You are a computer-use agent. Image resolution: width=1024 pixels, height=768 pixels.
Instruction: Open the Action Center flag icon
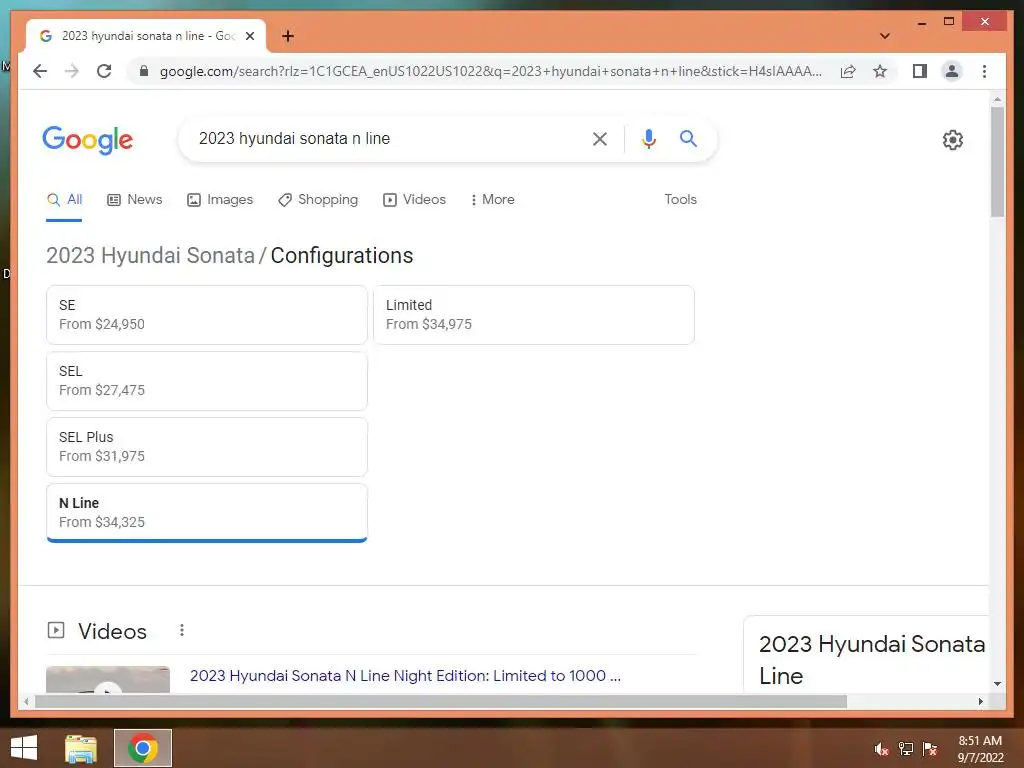[x=930, y=749]
